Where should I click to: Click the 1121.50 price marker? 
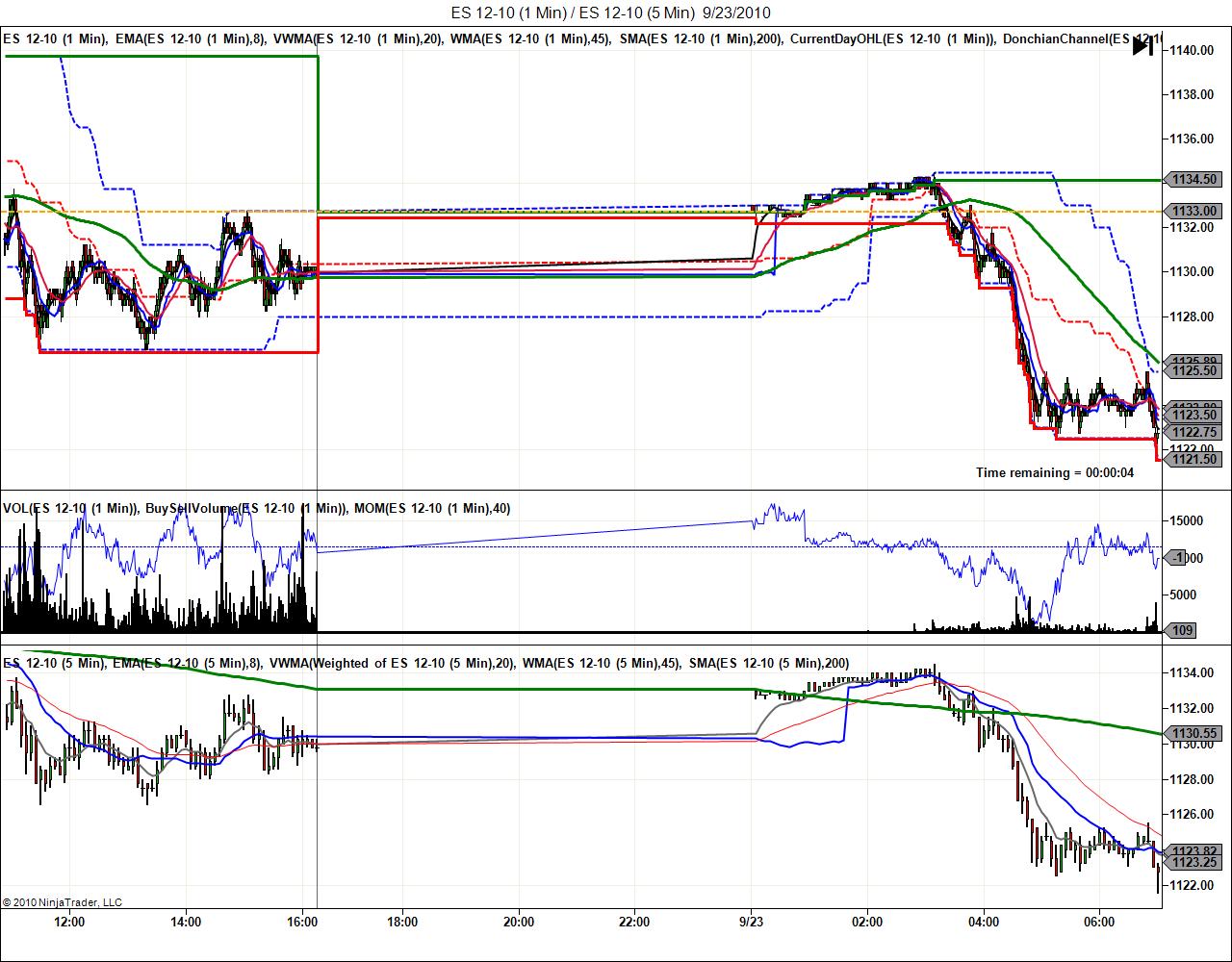point(1194,460)
